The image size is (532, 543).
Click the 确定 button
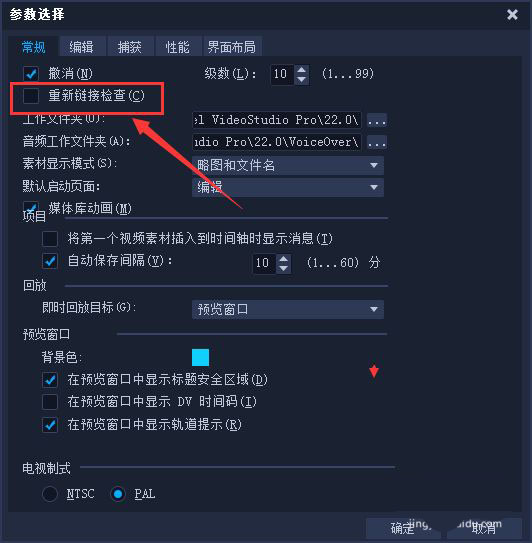[x=403, y=528]
